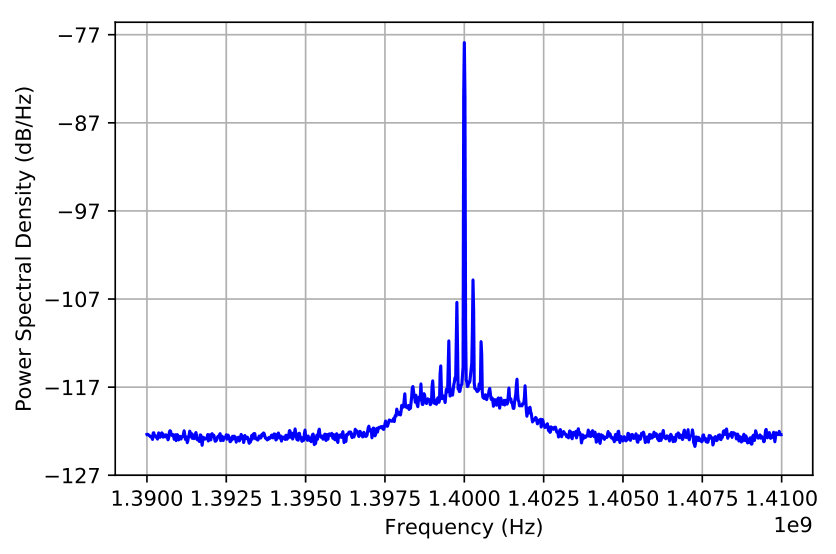Click the main spectral peak at 1.4000 GHz
The width and height of the screenshot is (836, 554).
coord(464,43)
